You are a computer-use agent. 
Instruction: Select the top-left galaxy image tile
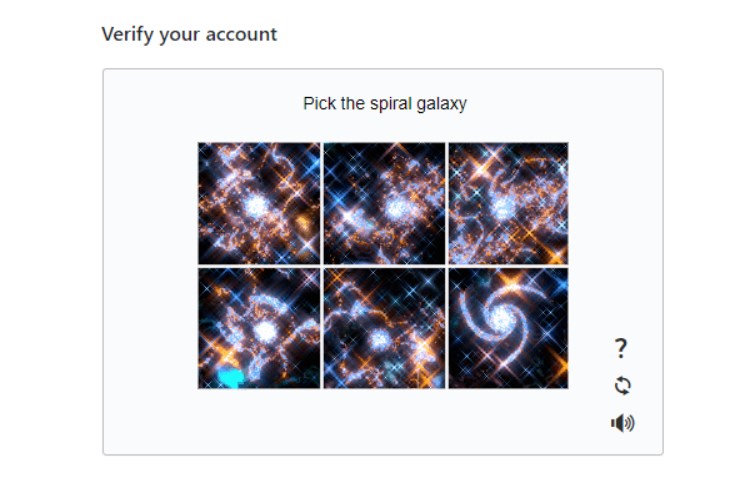[259, 203]
